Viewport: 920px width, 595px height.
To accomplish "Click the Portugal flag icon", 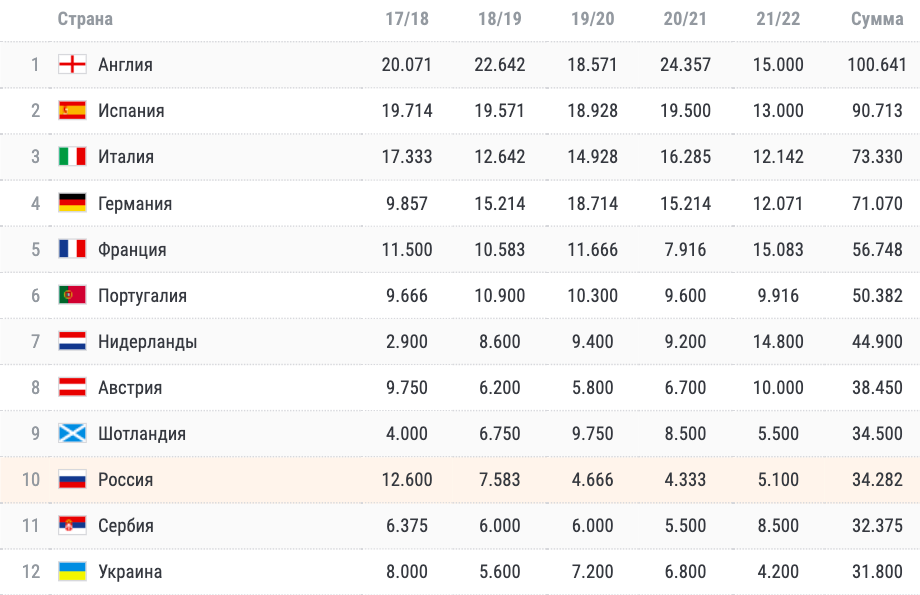I will 72,295.
